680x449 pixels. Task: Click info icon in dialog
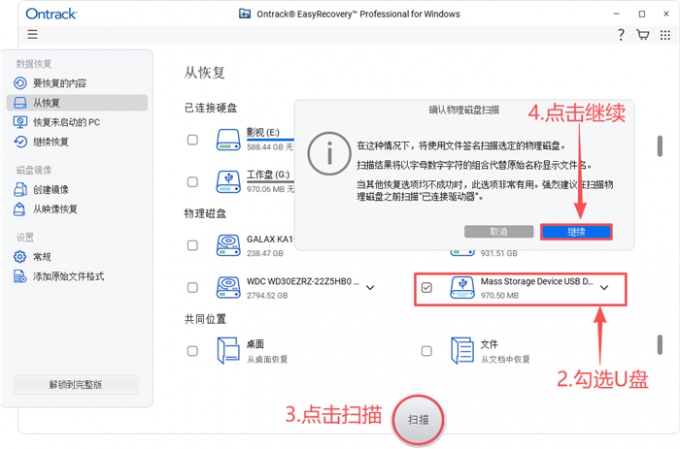coord(329,153)
